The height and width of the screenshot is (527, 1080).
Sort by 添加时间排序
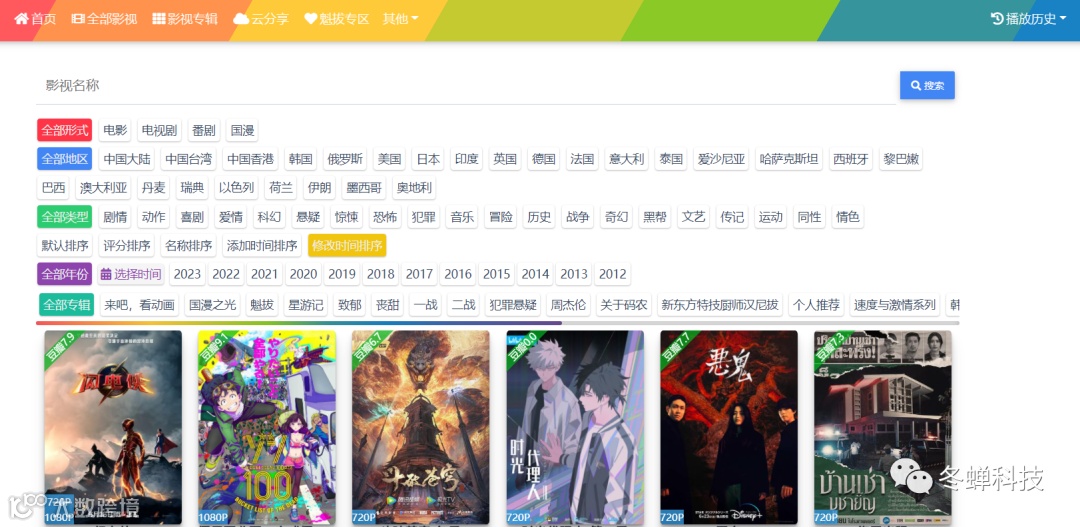pos(262,245)
